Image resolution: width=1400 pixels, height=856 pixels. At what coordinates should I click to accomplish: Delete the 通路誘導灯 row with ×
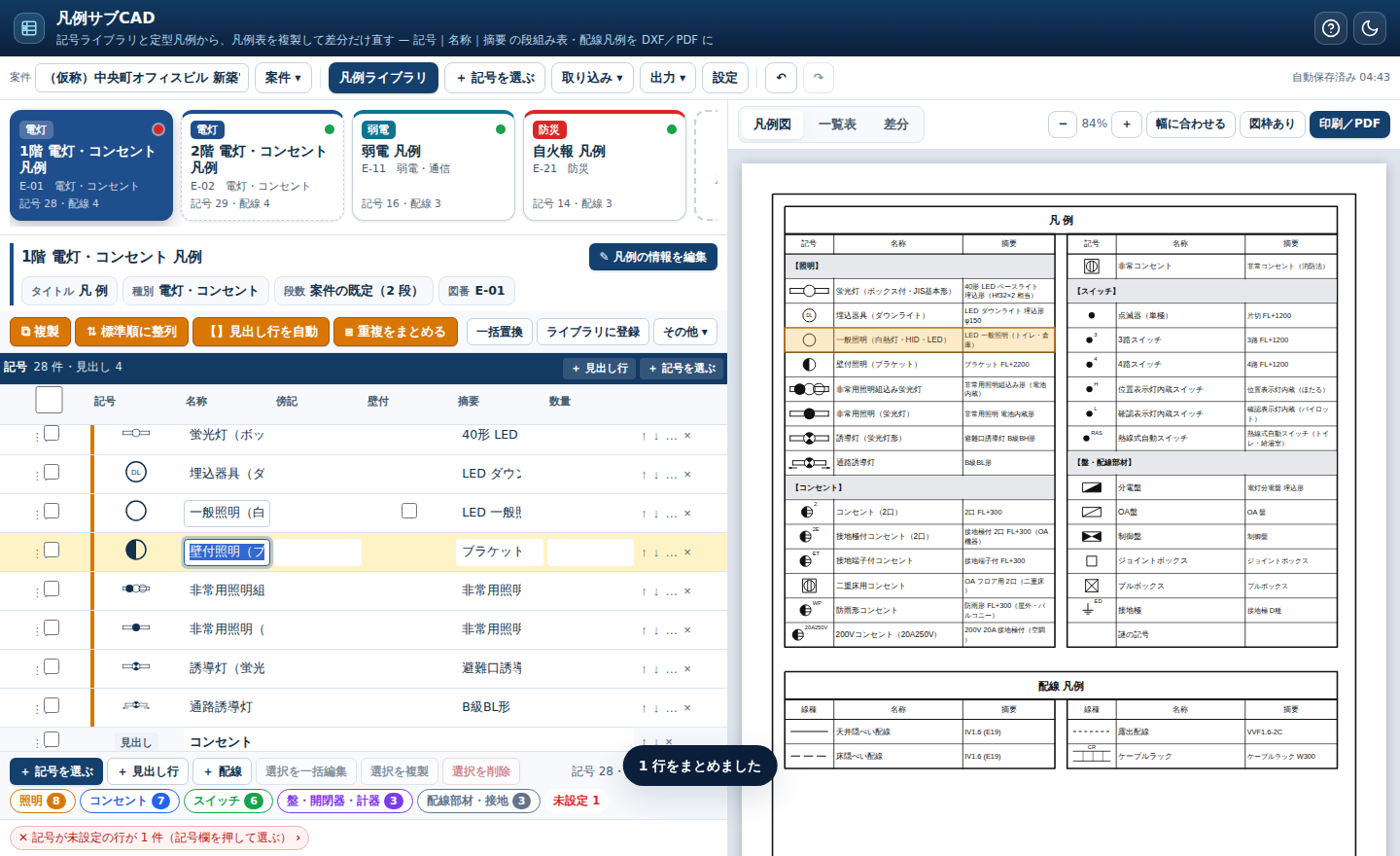coord(687,708)
